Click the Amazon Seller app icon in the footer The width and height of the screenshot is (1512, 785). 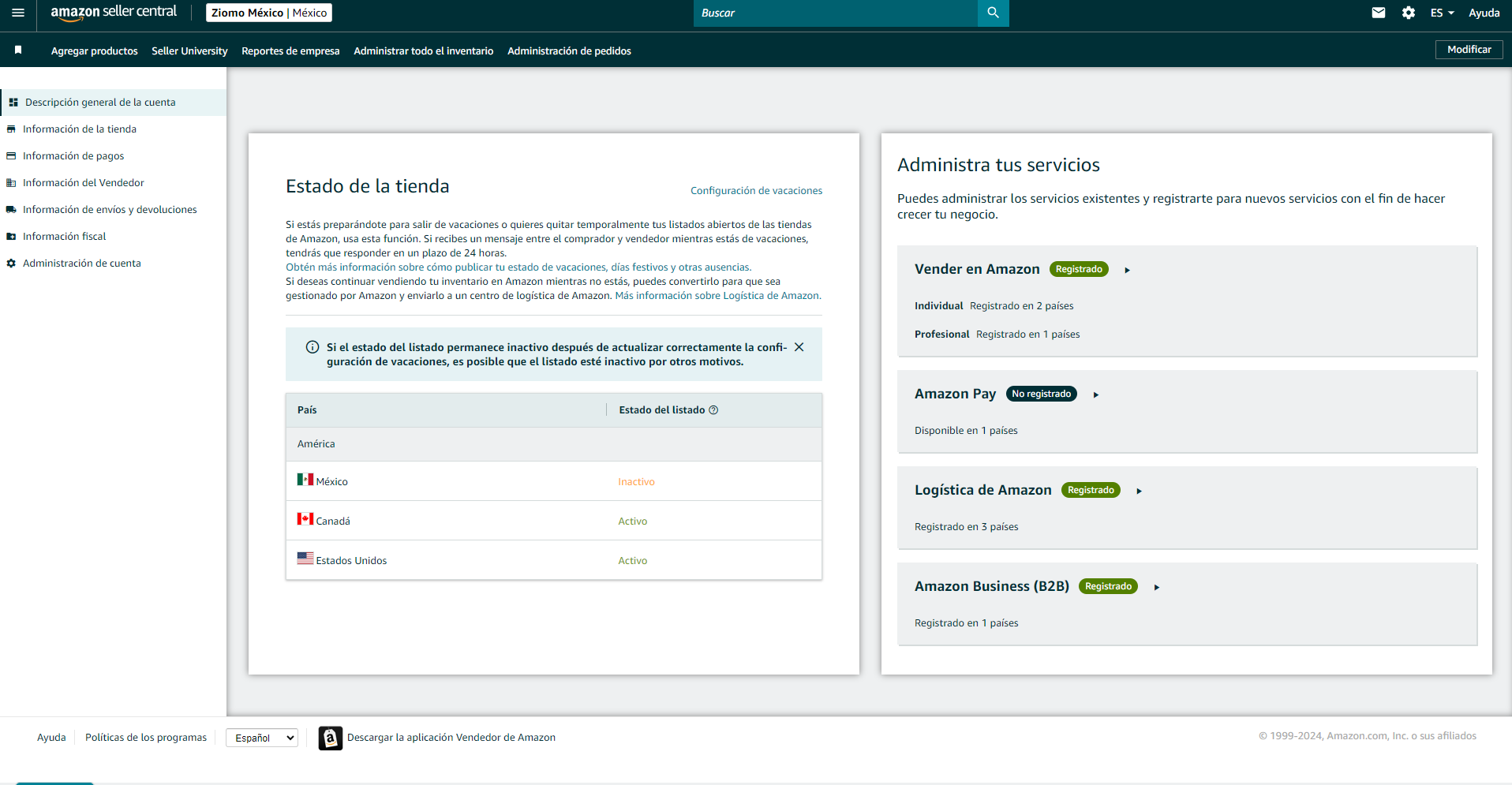click(331, 738)
